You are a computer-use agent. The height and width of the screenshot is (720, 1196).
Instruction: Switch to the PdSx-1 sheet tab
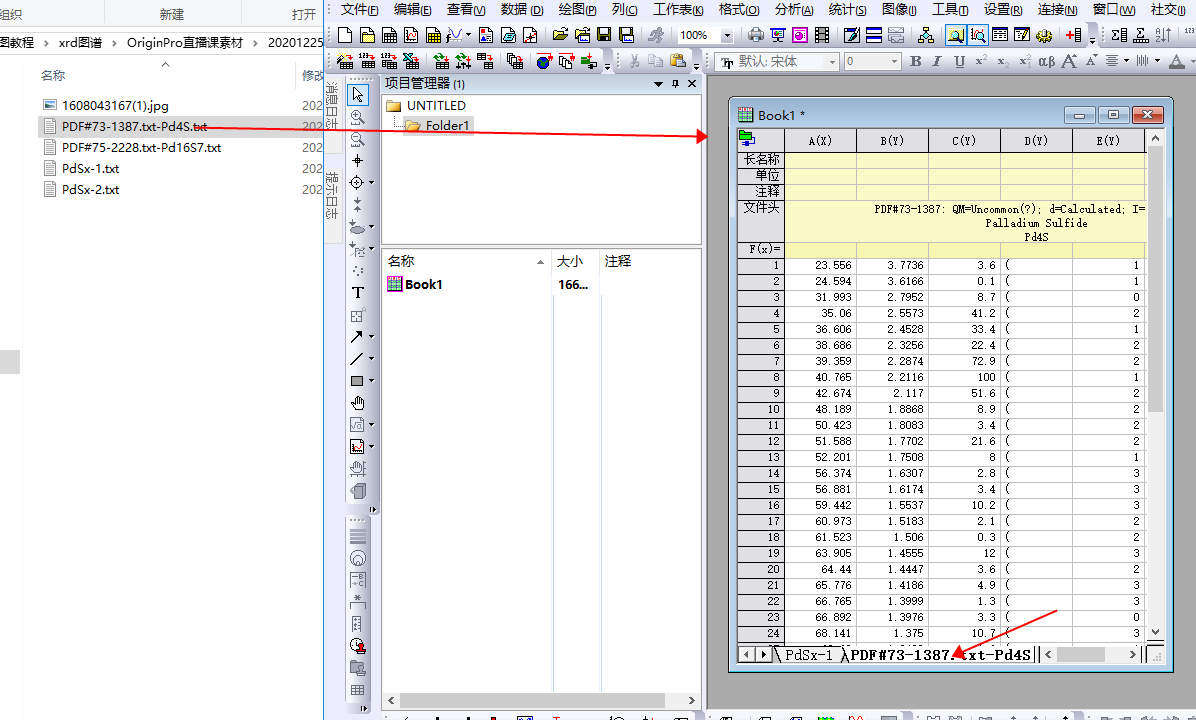pos(809,654)
